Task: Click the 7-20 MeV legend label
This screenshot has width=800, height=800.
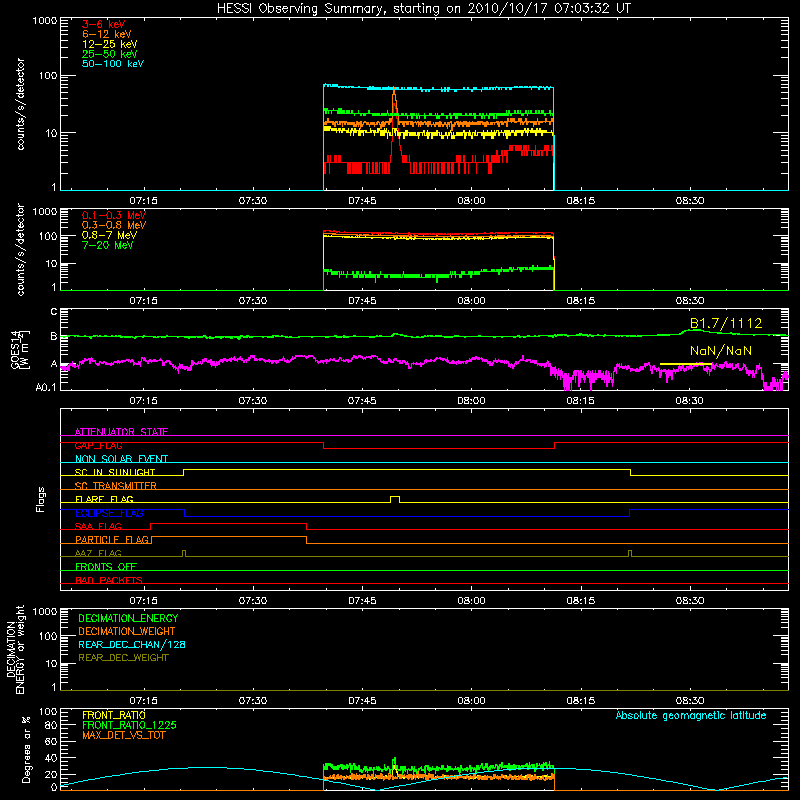Action: (107, 245)
